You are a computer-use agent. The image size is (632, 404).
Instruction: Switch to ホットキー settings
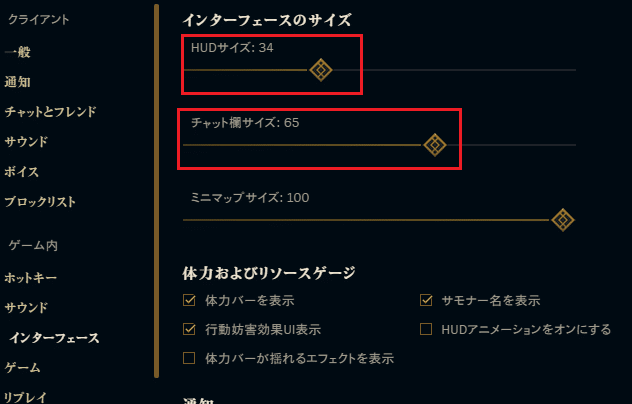click(31, 277)
